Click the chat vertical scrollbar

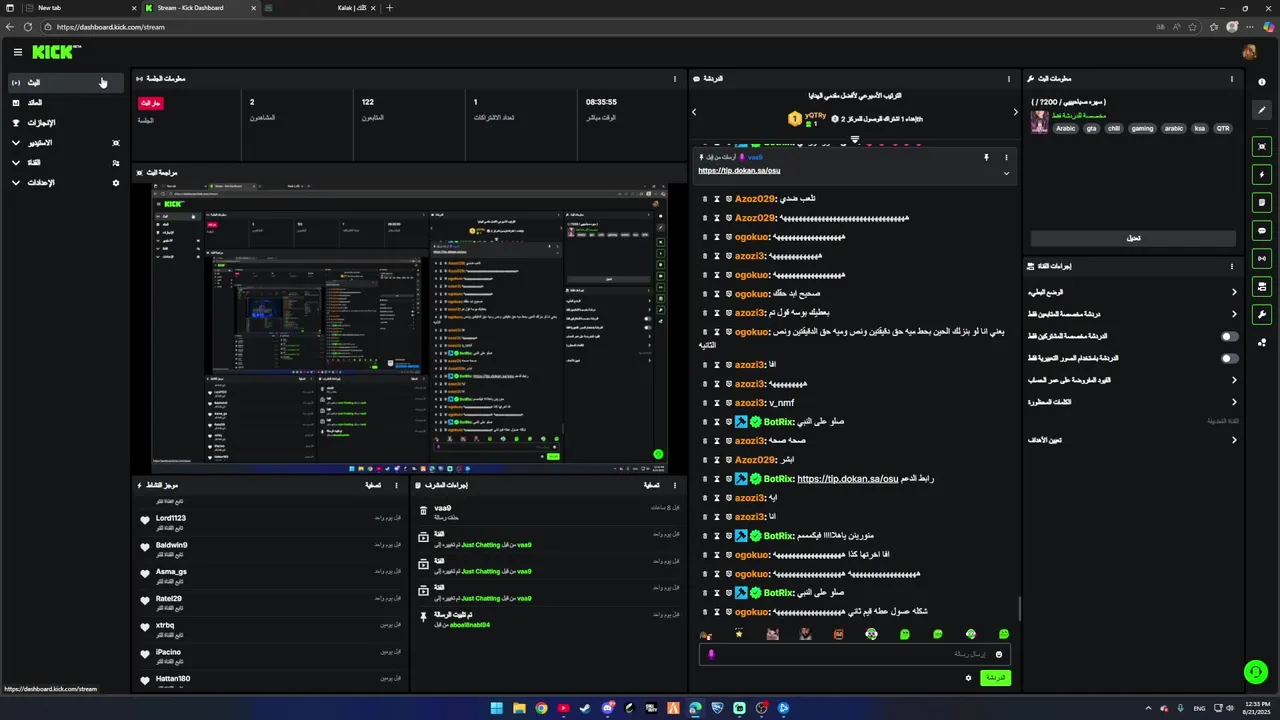coord(1020,608)
